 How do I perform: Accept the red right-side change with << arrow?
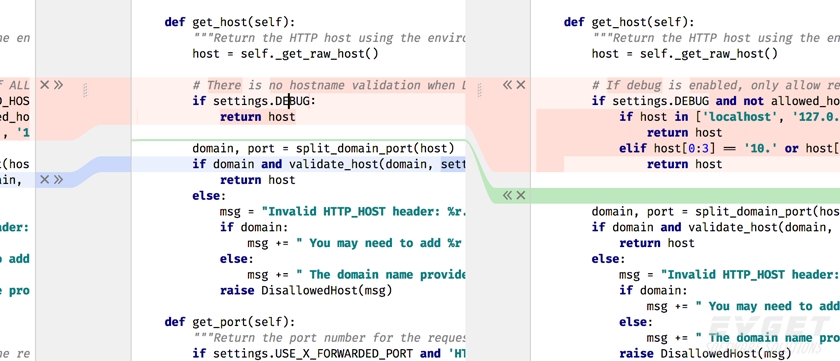(x=507, y=85)
